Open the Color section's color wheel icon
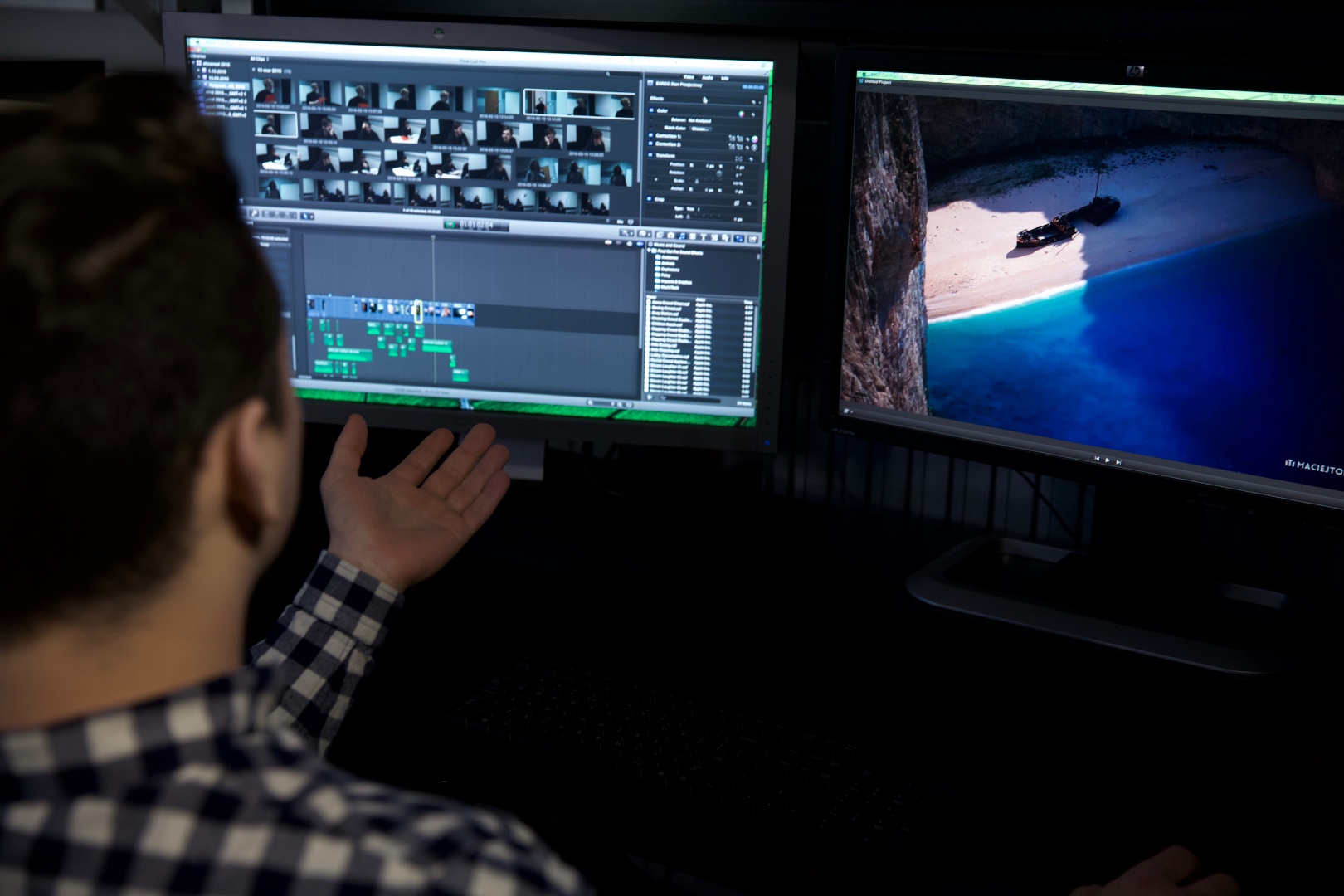This screenshot has width=1344, height=896. pyautogui.click(x=741, y=114)
